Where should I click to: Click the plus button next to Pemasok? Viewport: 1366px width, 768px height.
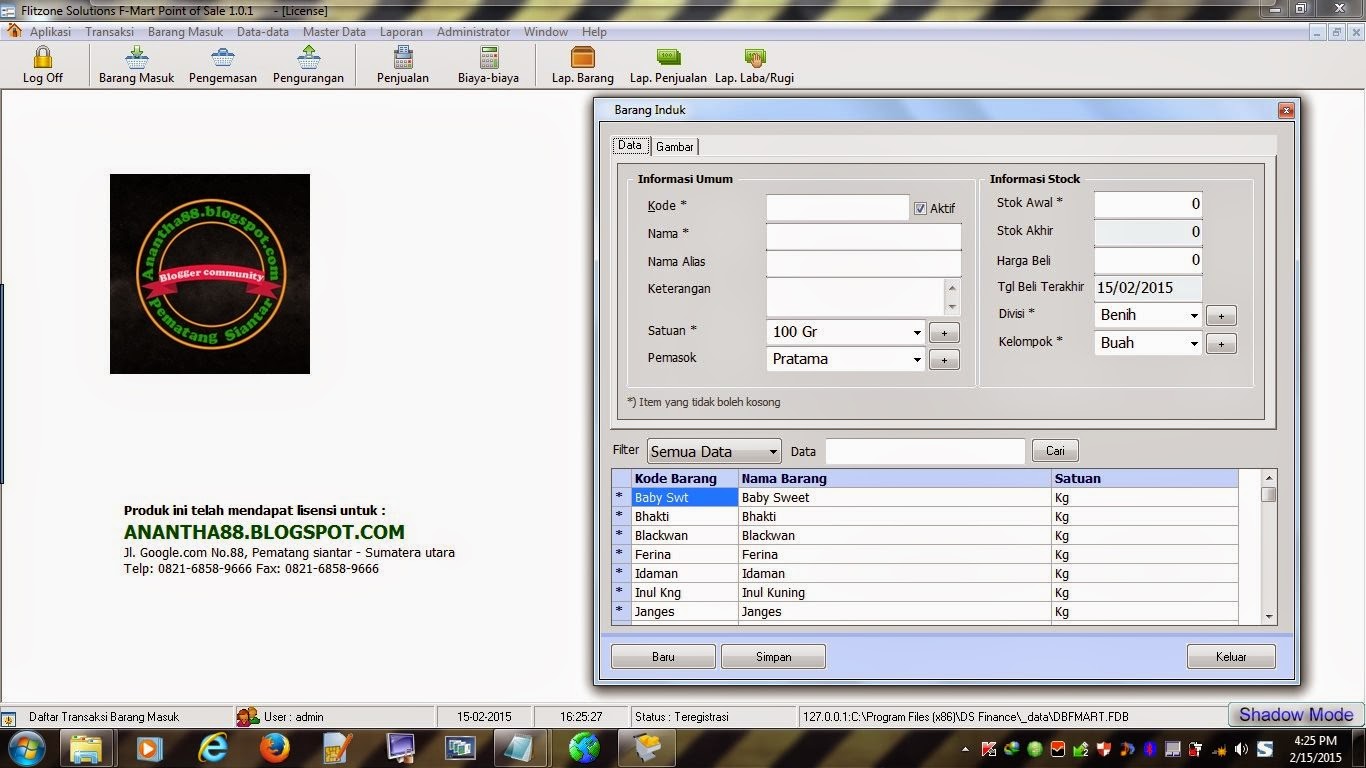point(944,360)
